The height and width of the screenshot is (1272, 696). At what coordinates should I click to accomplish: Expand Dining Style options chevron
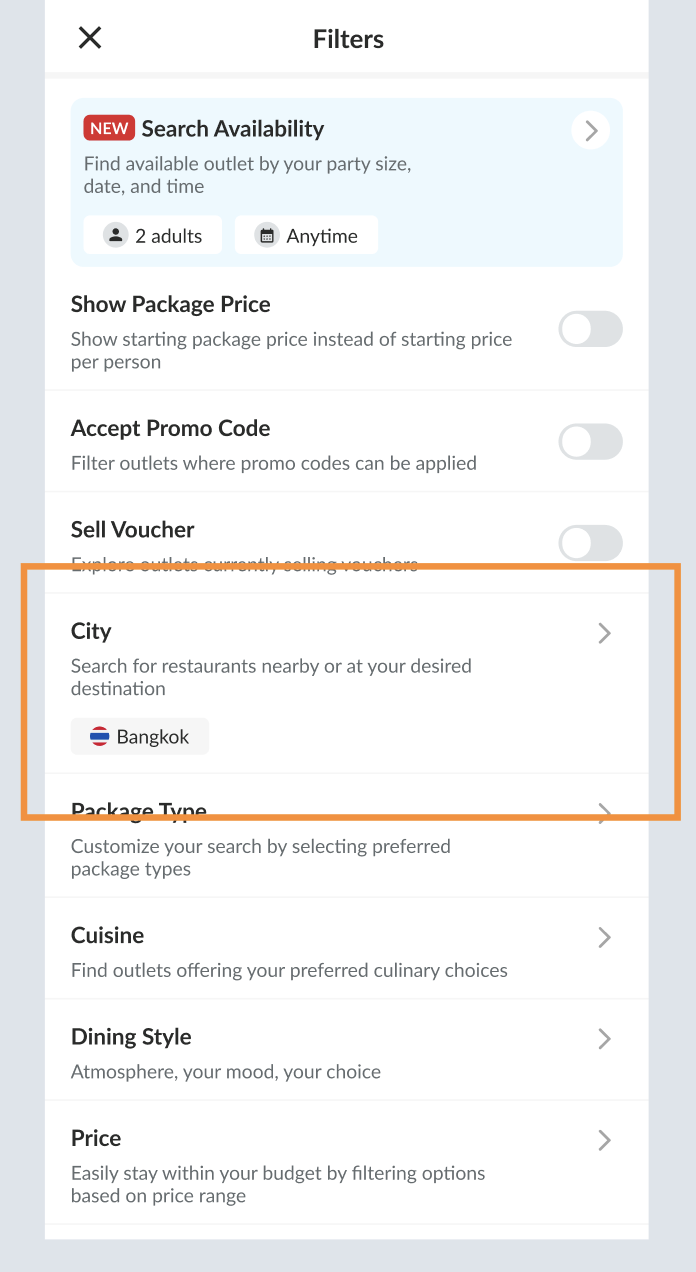click(x=604, y=1039)
